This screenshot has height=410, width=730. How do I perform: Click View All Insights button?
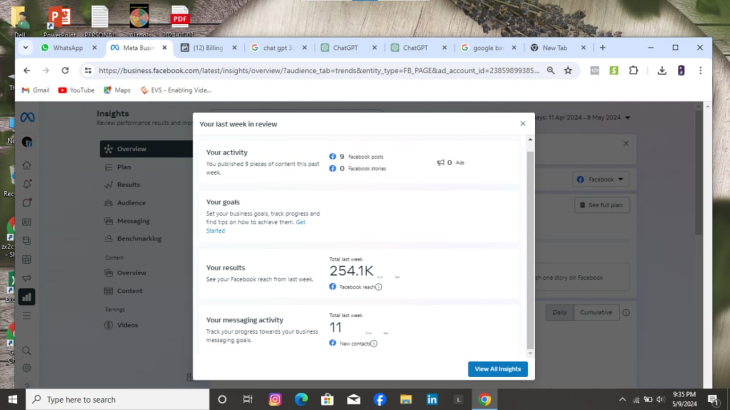point(498,369)
